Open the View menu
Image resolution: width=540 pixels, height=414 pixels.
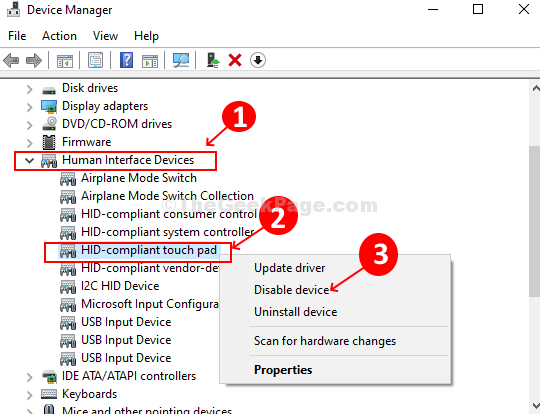tap(105, 36)
